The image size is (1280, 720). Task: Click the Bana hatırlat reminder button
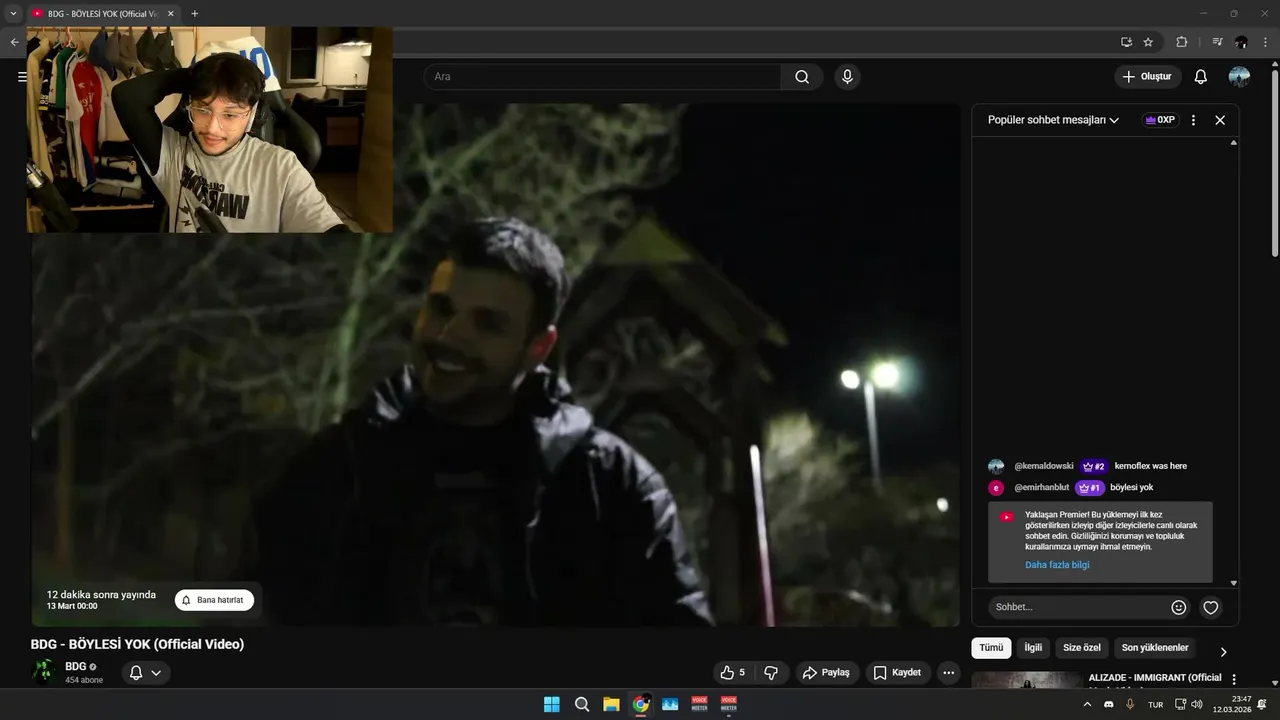click(x=214, y=600)
